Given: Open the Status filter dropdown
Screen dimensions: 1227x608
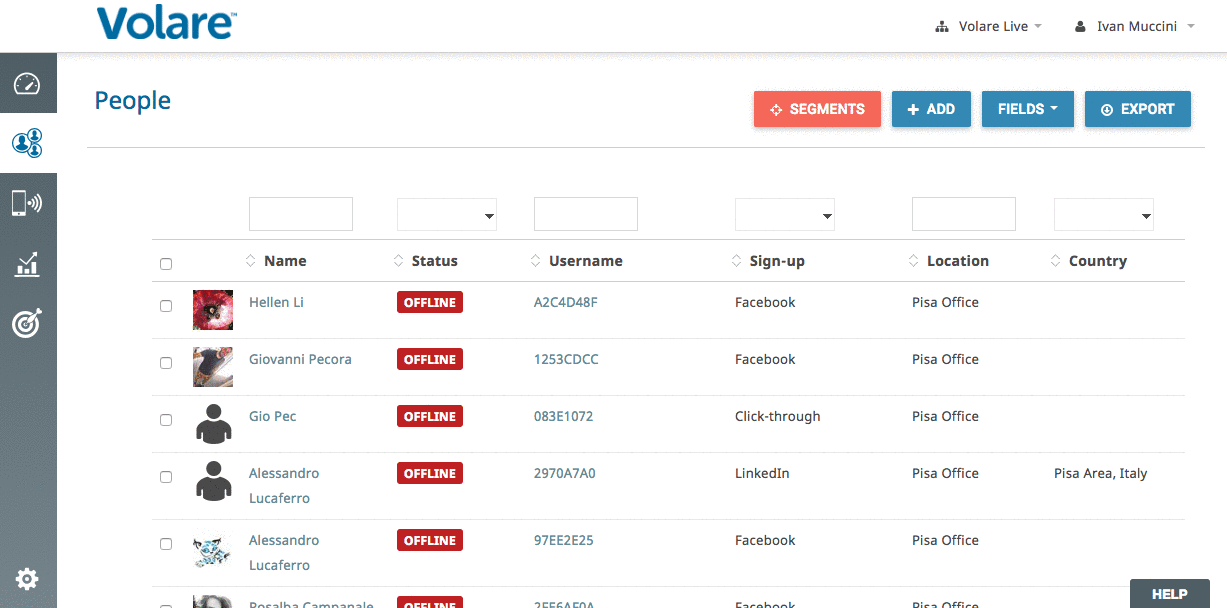Looking at the screenshot, I should point(447,215).
